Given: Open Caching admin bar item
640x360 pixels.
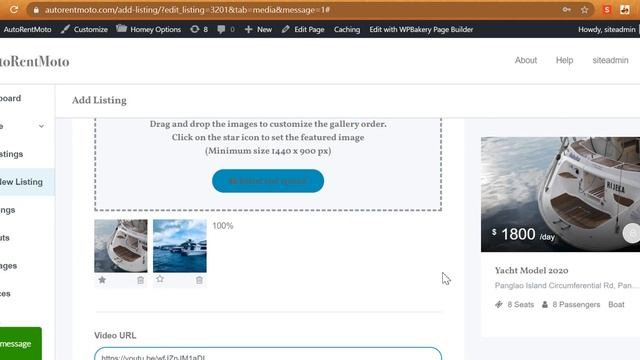Looking at the screenshot, I should click(x=347, y=29).
